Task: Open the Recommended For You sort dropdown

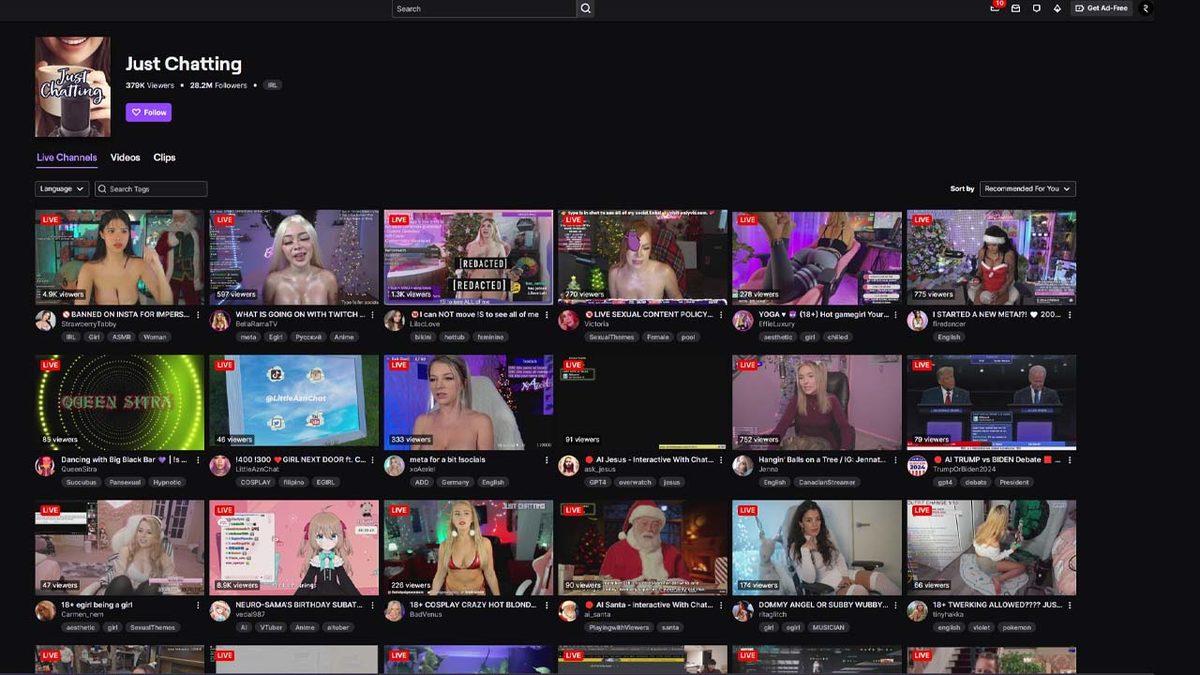Action: pos(1028,188)
